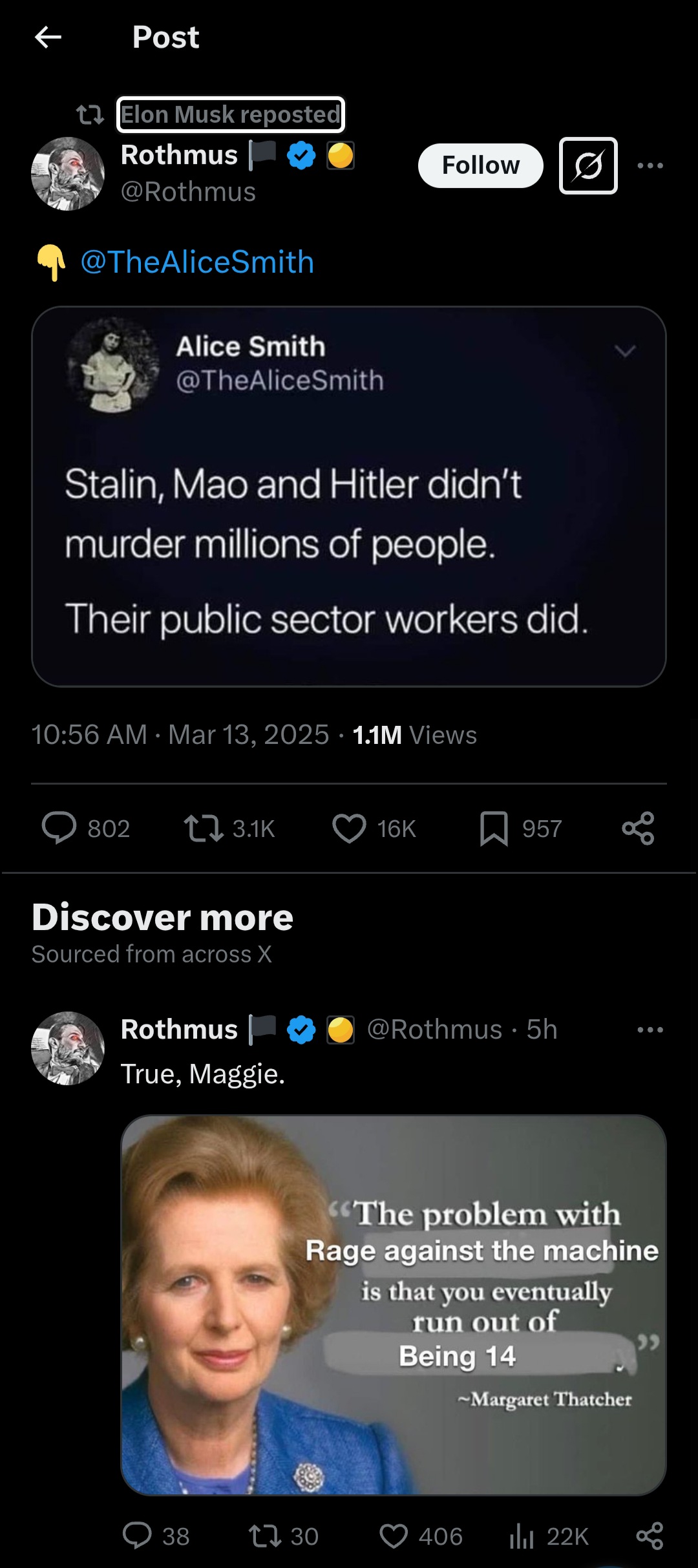View analytics of True, Maggie post
698x1568 pixels.
coord(521,1536)
